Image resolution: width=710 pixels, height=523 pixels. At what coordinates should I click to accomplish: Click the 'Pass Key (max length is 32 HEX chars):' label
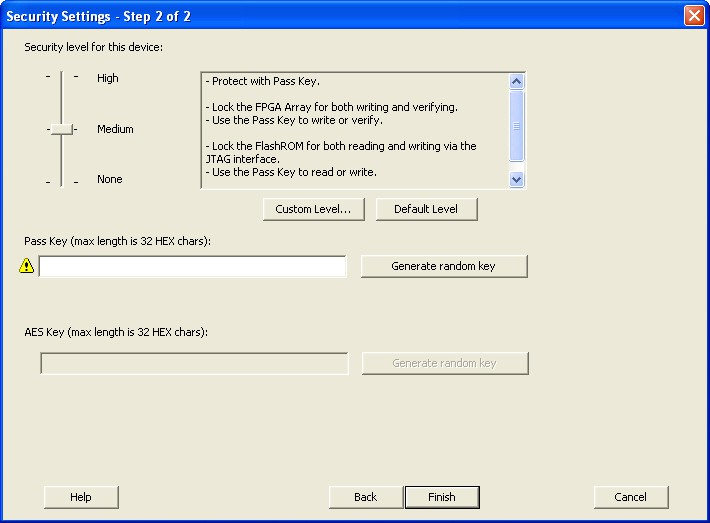point(118,241)
